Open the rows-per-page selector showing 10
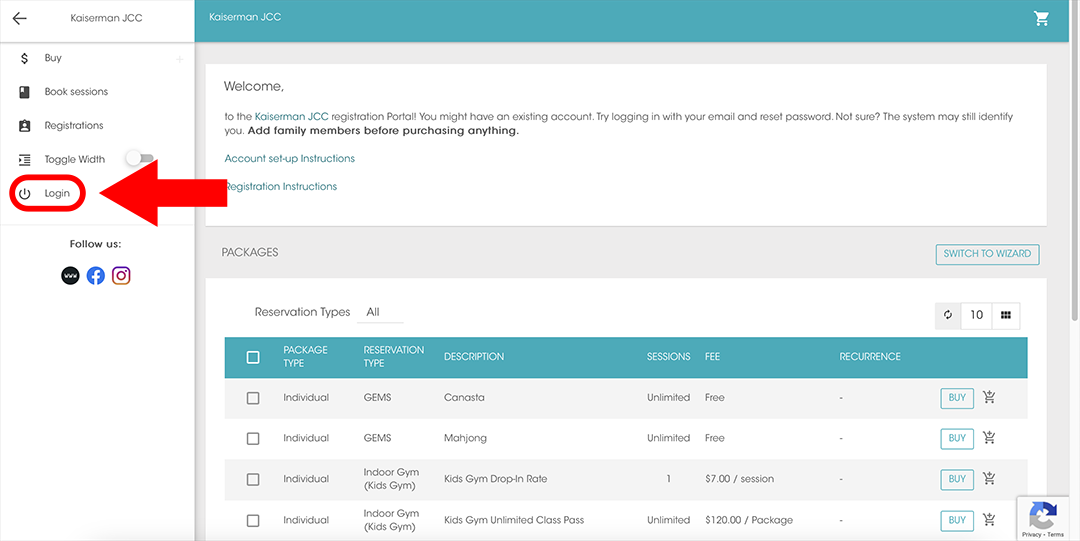The width and height of the screenshot is (1080, 541). (x=976, y=315)
